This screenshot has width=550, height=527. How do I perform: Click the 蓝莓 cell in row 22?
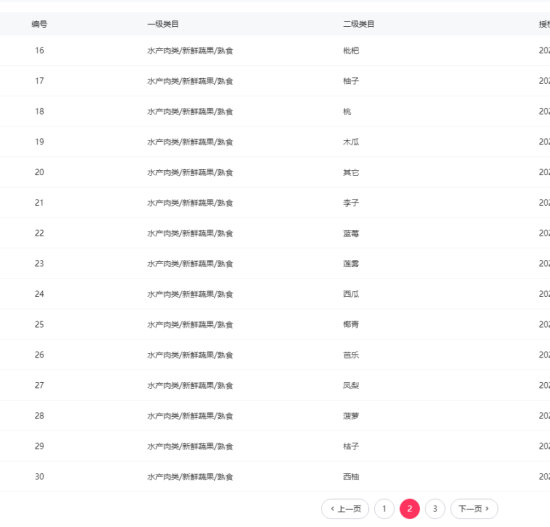[x=351, y=233]
